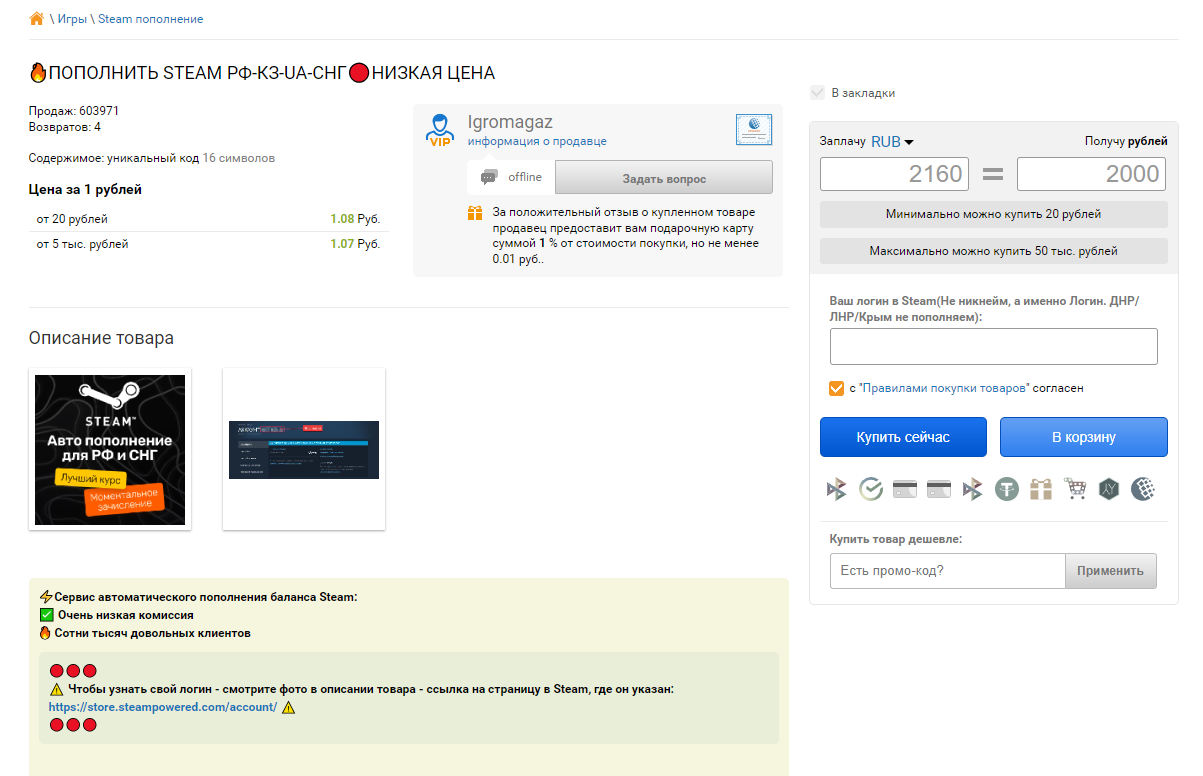This screenshot has height=776, width=1203.
Task: Click the Применить promo button
Action: pyautogui.click(x=1110, y=571)
